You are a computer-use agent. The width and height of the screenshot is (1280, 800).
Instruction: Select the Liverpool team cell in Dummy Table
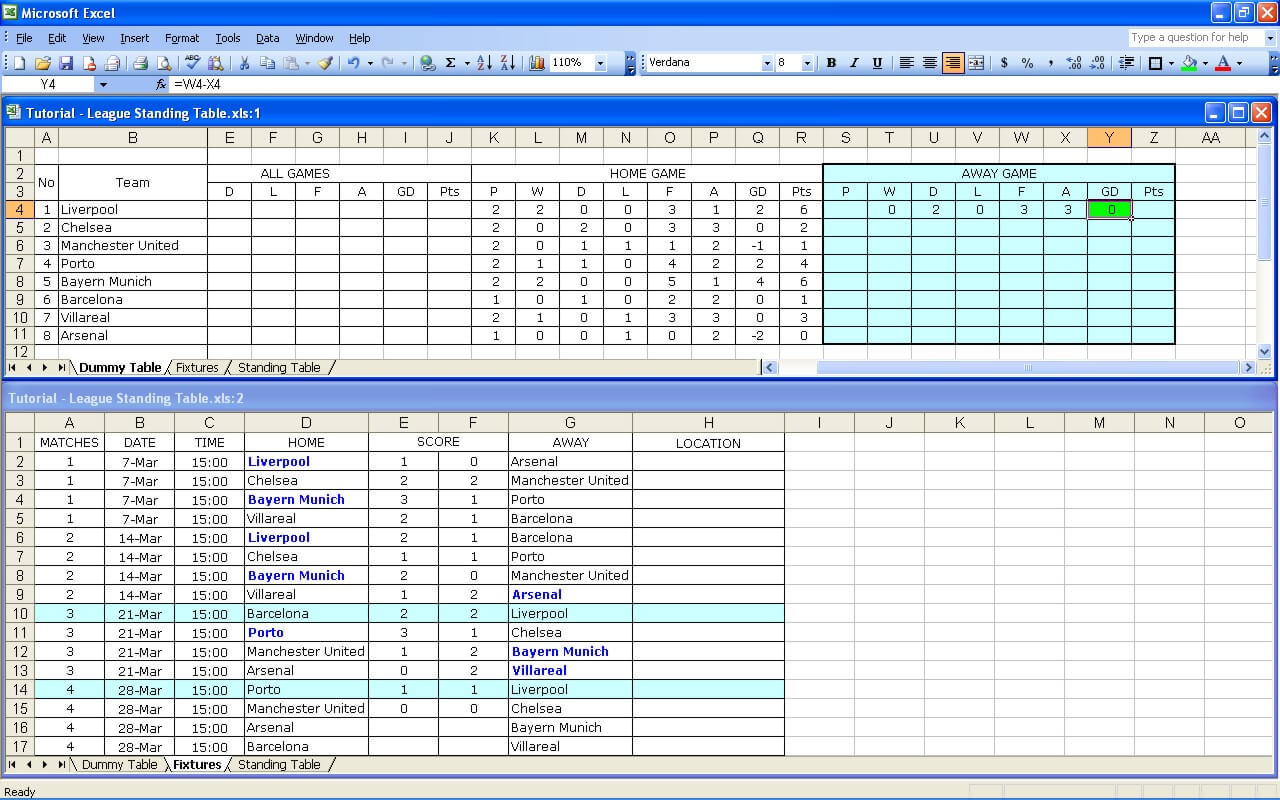click(x=133, y=210)
